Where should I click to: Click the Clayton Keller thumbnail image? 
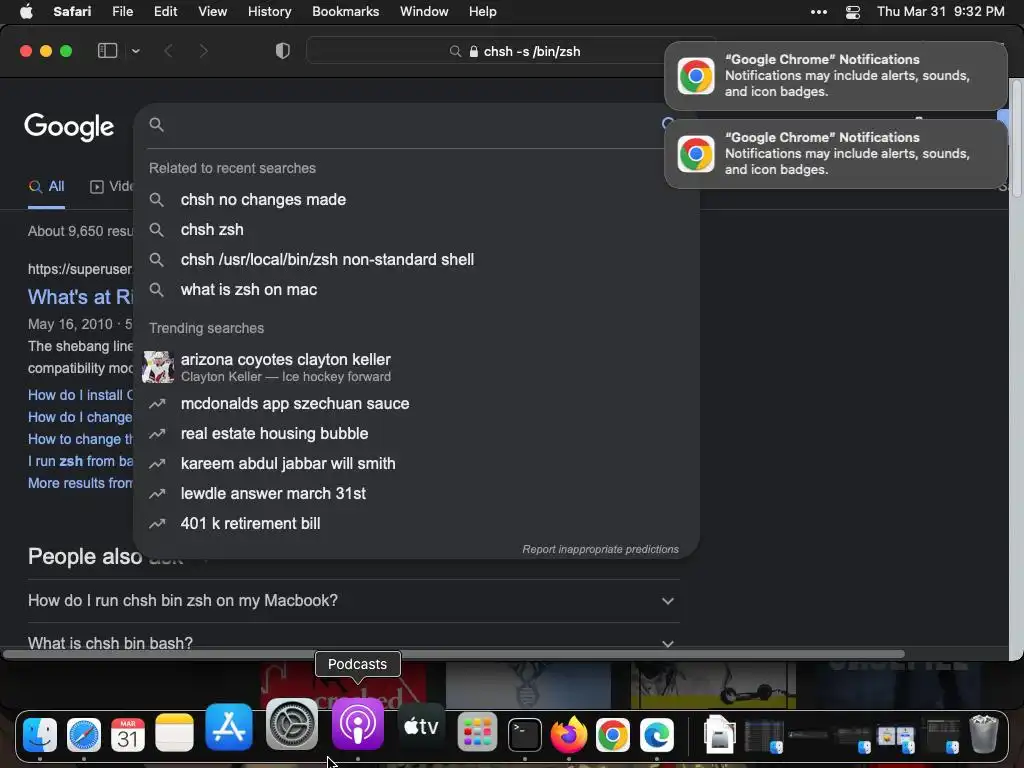click(158, 367)
